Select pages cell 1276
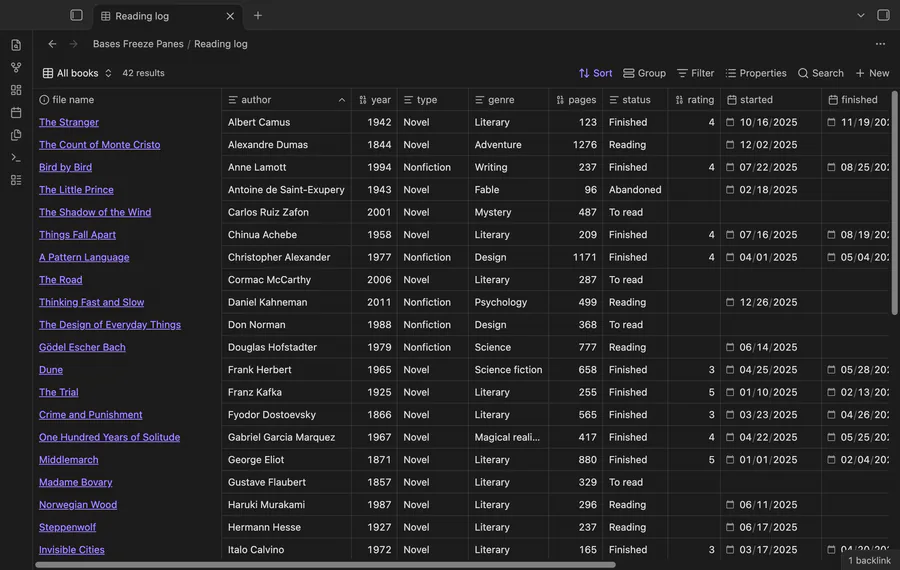The width and height of the screenshot is (900, 570). [576, 145]
